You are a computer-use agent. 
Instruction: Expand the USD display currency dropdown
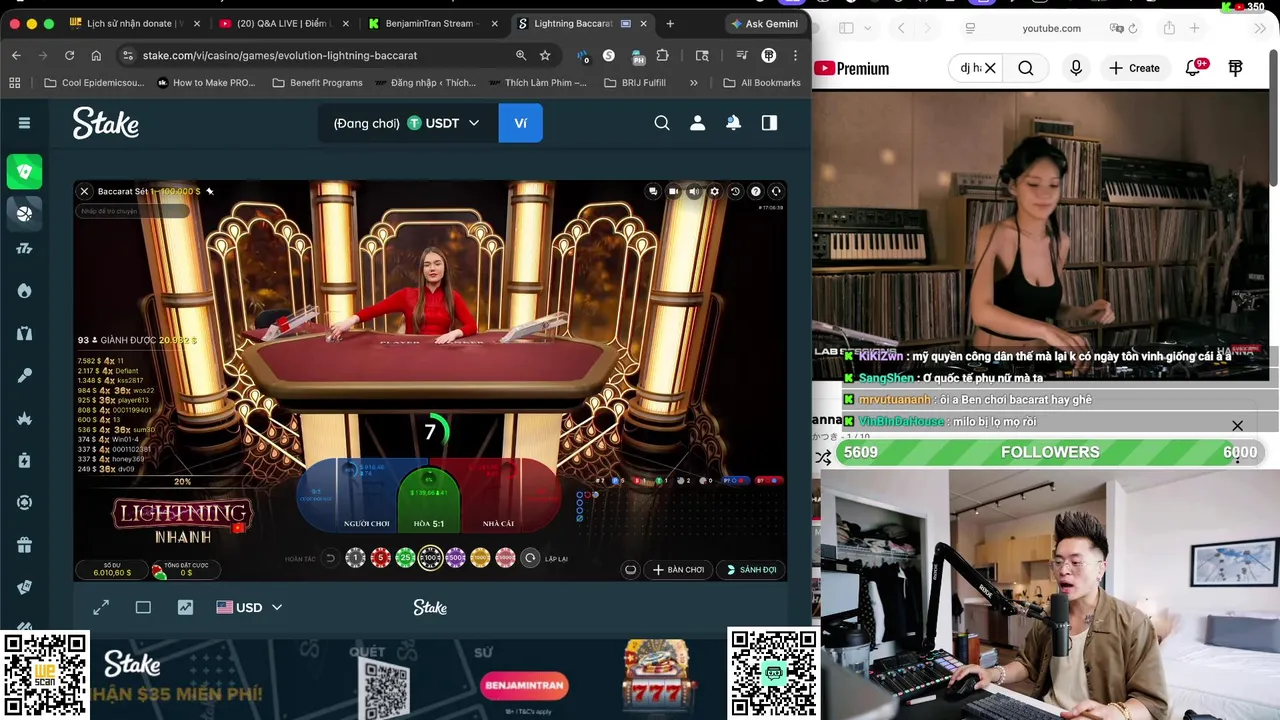249,607
